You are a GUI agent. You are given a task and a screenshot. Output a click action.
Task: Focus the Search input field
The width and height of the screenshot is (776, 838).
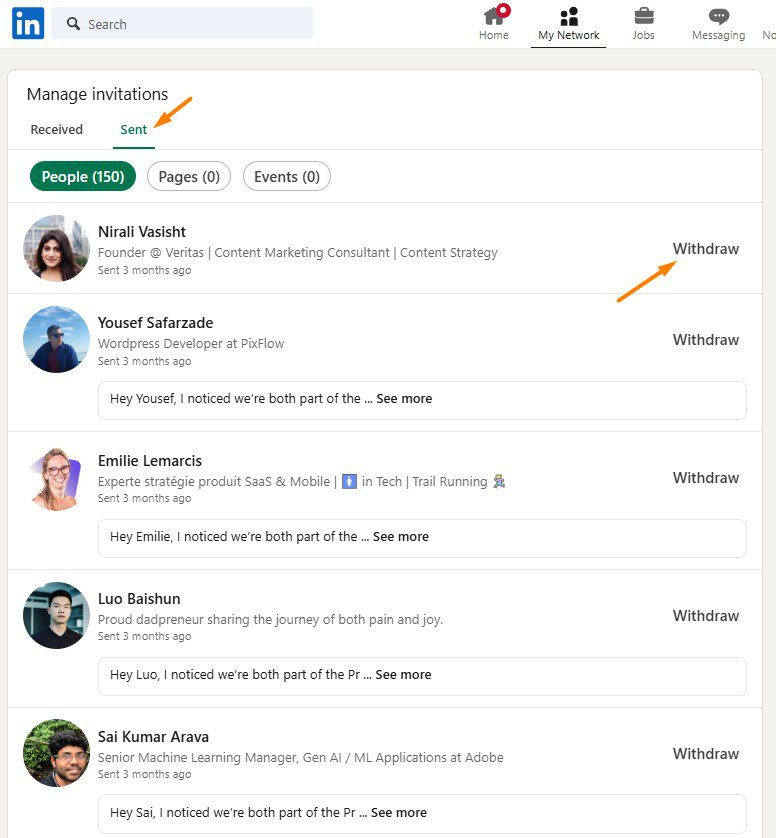coord(182,24)
